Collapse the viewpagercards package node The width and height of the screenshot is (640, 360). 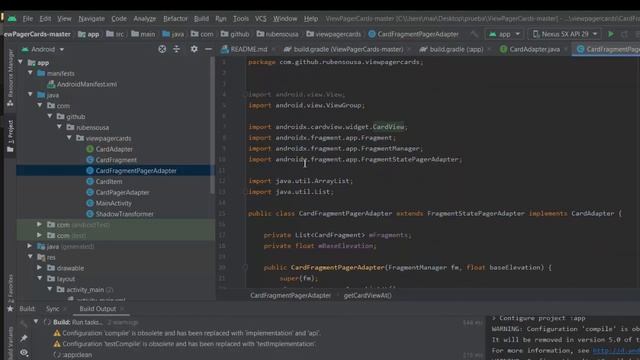pos(69,138)
